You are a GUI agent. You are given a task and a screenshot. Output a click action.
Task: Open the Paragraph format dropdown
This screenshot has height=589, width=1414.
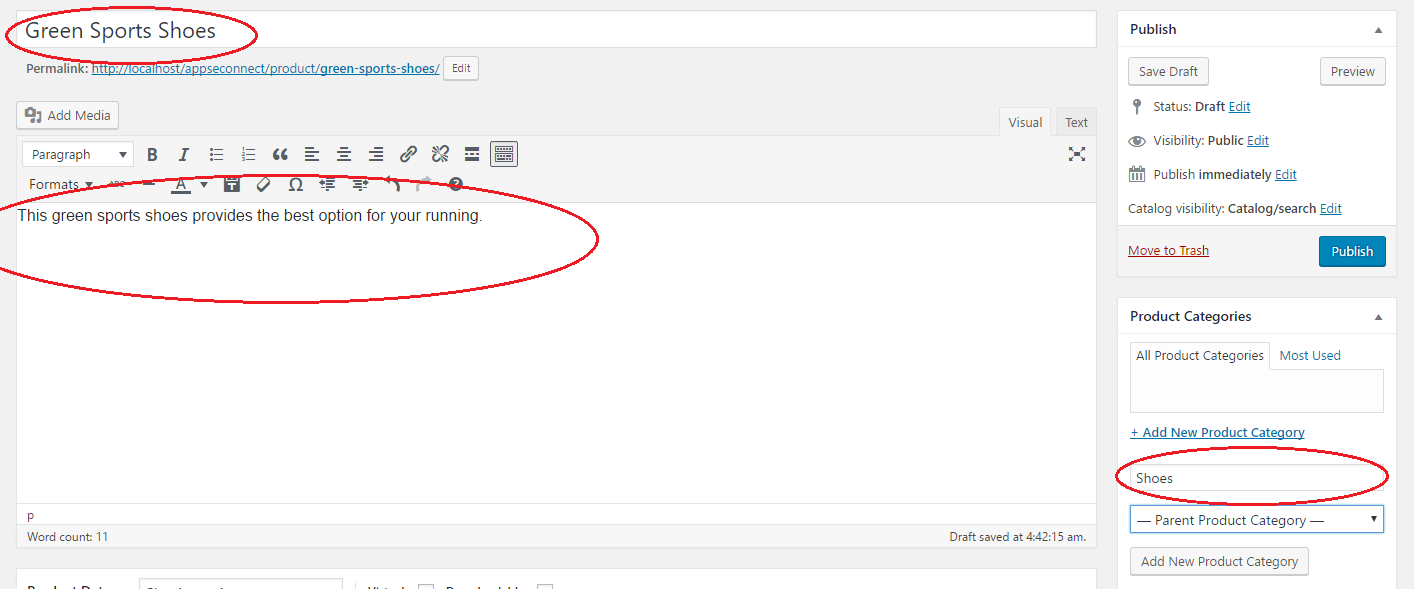78,154
